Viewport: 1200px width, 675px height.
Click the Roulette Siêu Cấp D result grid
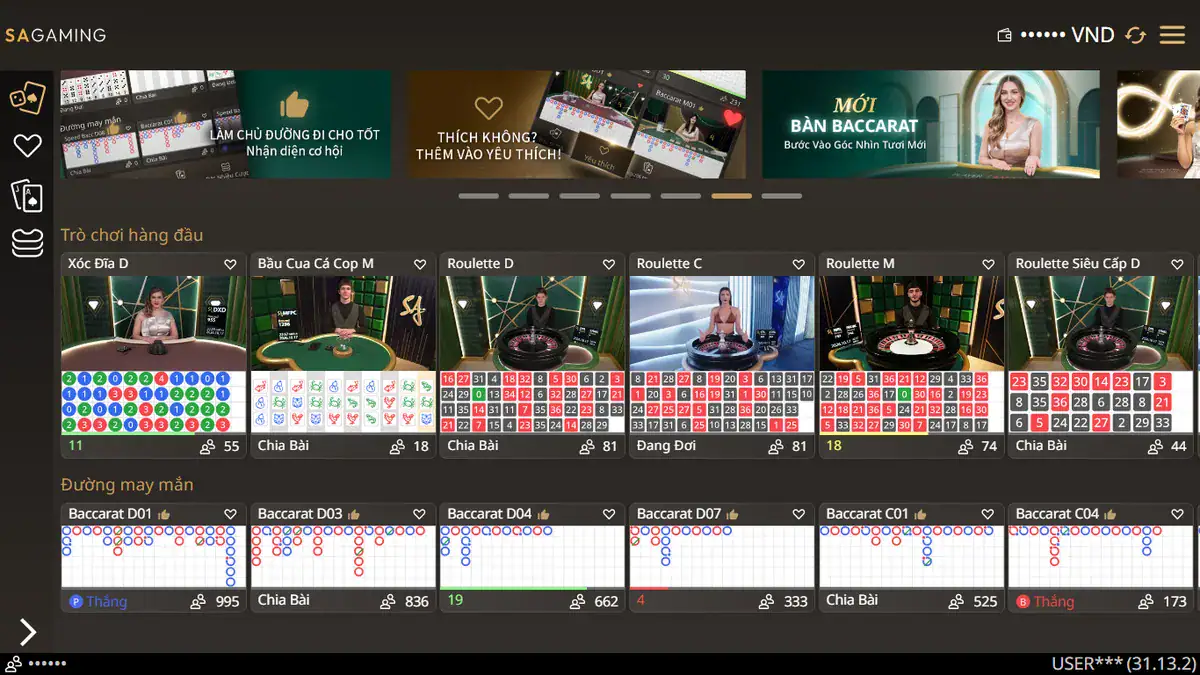(x=1101, y=402)
